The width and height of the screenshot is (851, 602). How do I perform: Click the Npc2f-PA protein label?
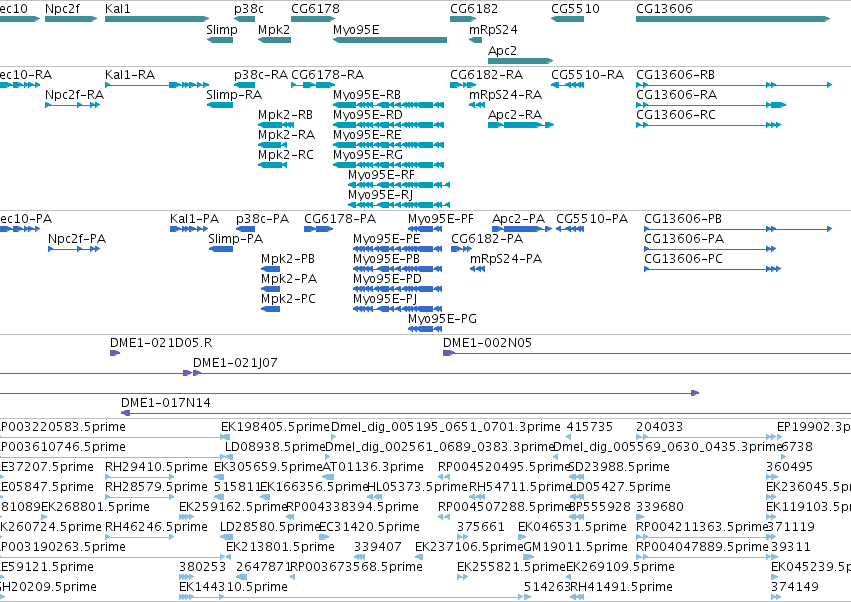(x=77, y=239)
